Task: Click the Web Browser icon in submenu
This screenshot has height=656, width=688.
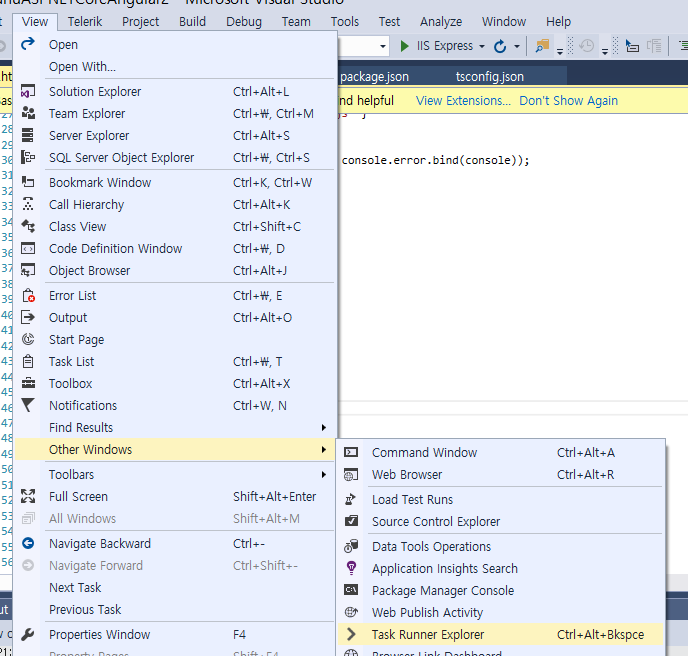Action: point(351,474)
